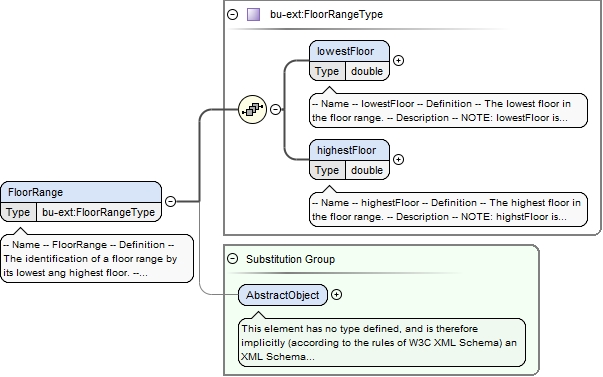
Task: Collapse the FloorRange element node
Action: tap(170, 201)
